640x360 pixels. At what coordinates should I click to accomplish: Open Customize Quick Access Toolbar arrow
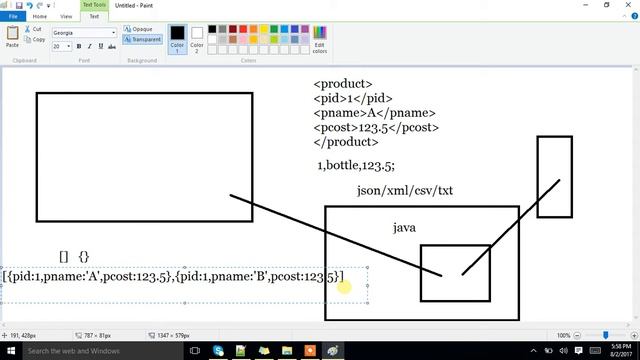tap(49, 6)
